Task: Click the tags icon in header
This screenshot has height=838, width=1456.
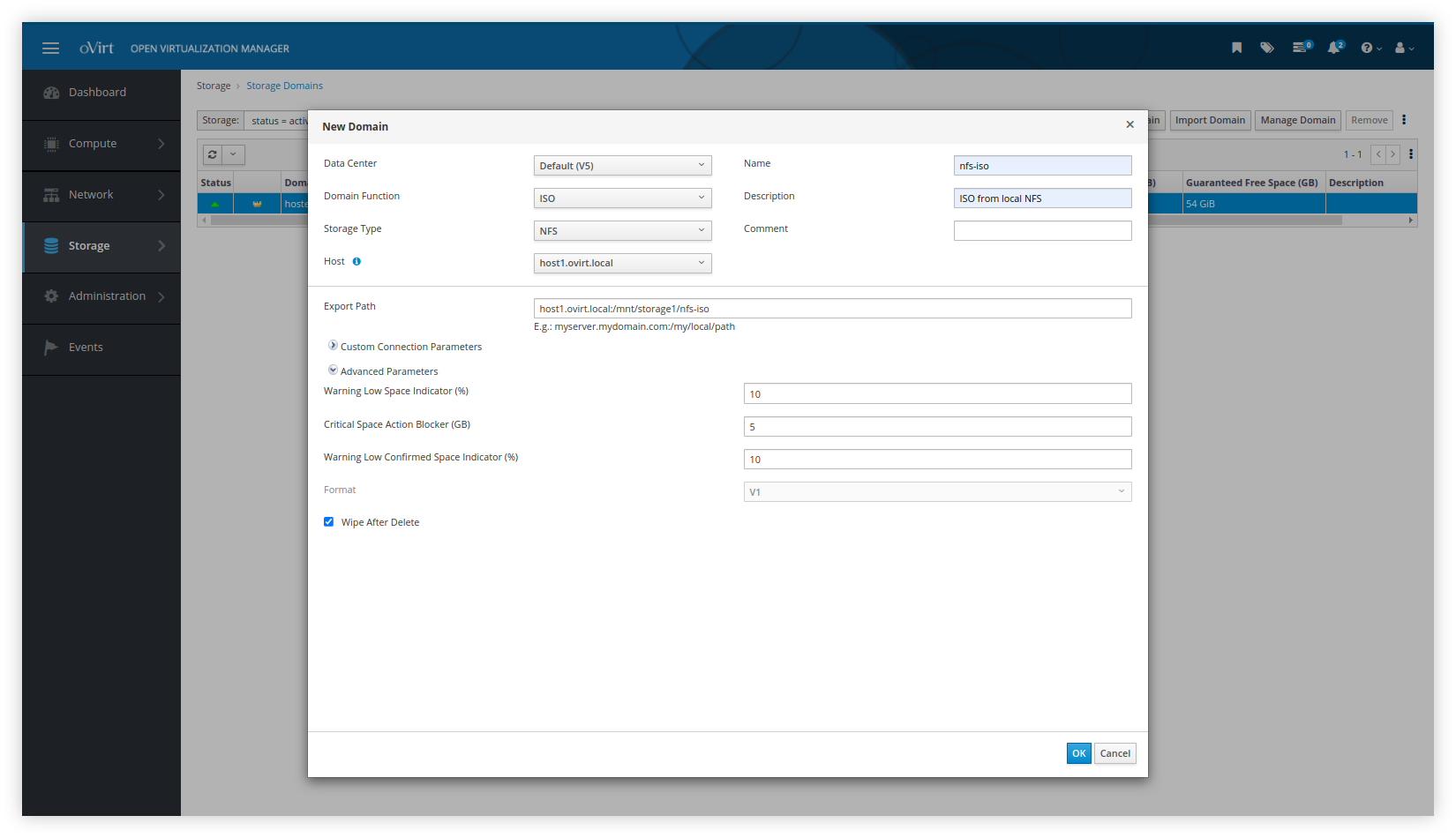Action: pos(1266,48)
